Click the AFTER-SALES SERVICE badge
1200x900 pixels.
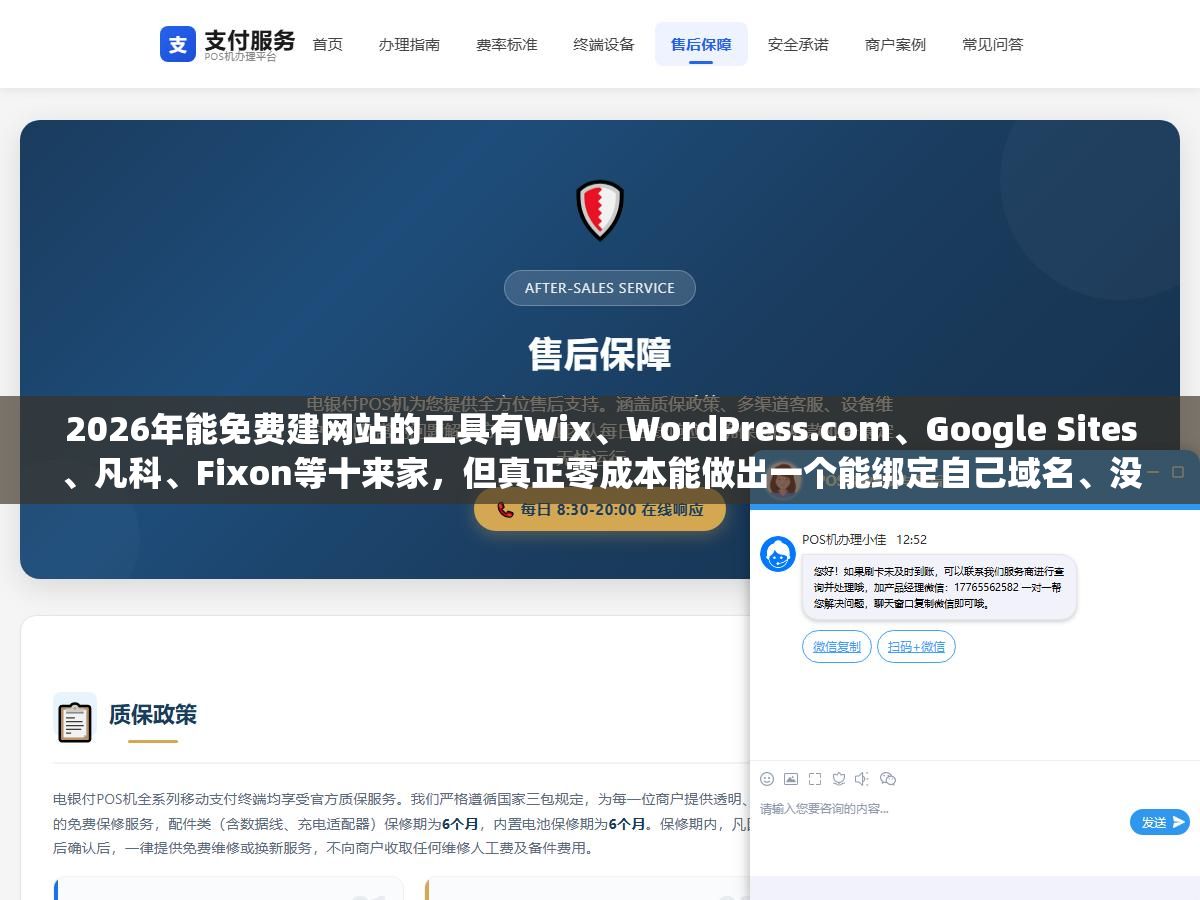[600, 288]
